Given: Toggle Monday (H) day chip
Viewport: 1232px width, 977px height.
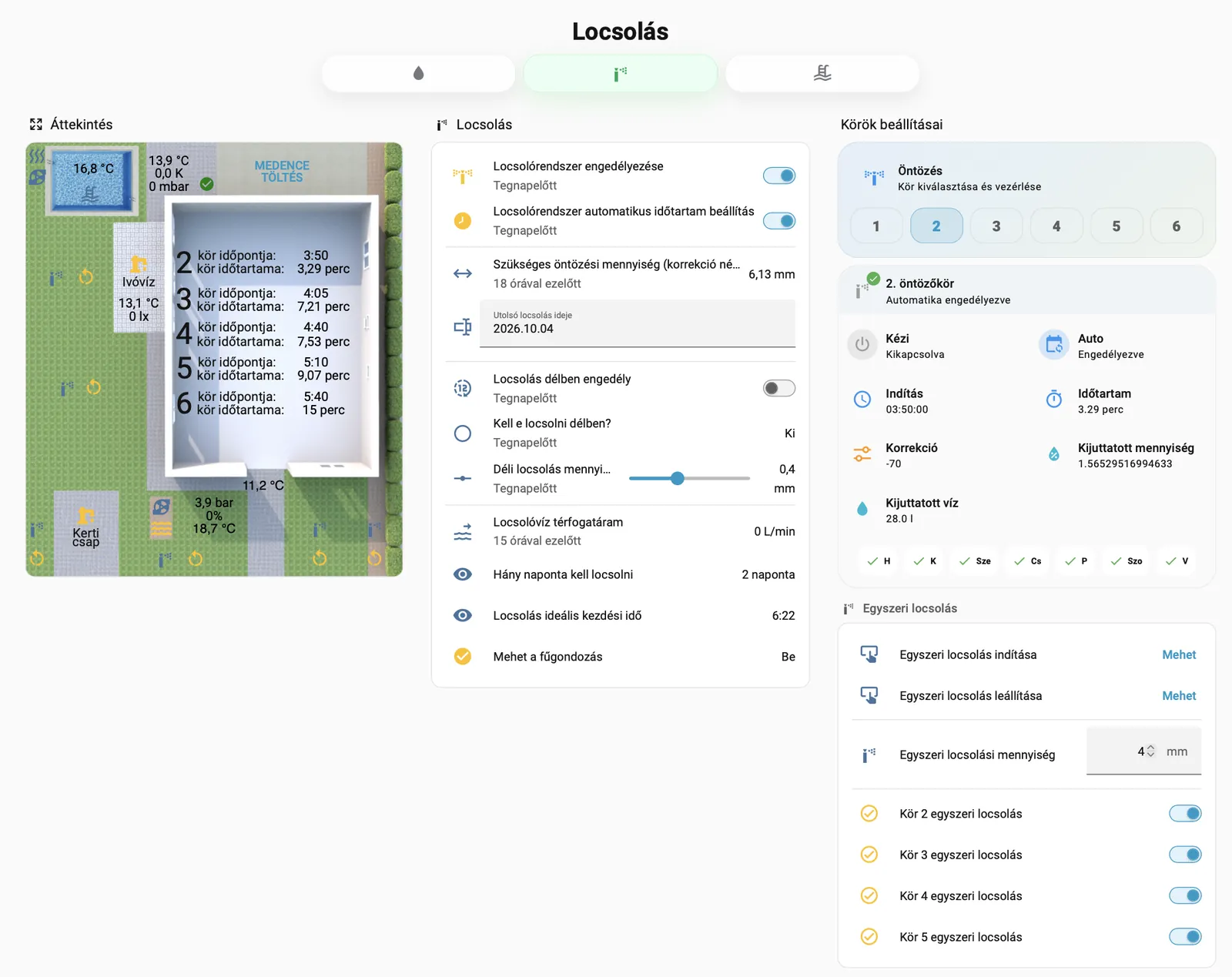Looking at the screenshot, I should point(879,561).
